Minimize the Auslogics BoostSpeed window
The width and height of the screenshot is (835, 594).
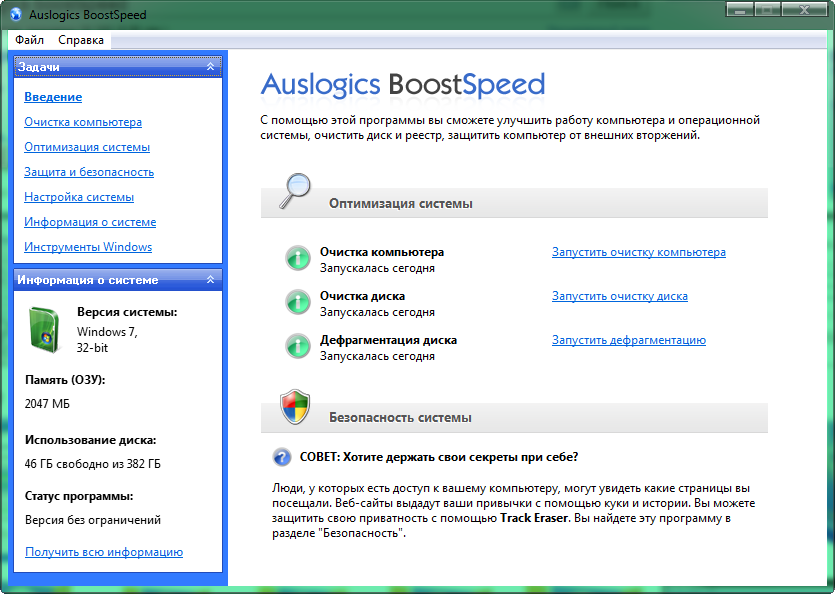[x=740, y=10]
